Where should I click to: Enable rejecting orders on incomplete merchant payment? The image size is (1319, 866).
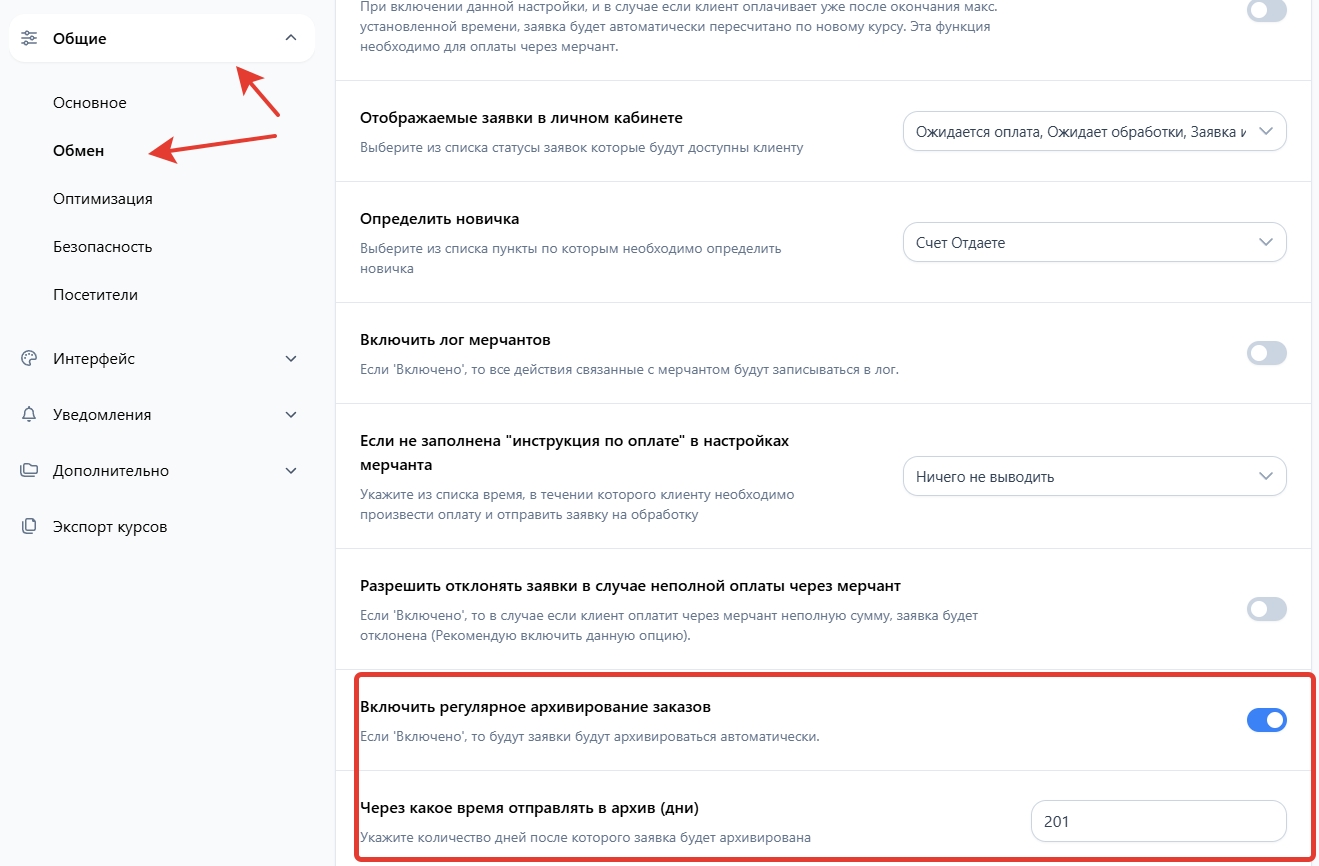[1266, 609]
